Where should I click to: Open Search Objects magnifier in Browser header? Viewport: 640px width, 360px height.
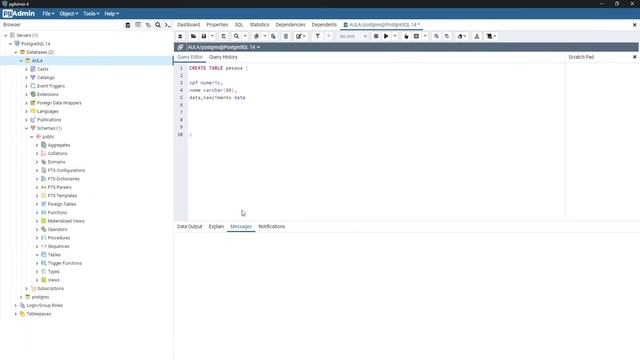coord(158,25)
